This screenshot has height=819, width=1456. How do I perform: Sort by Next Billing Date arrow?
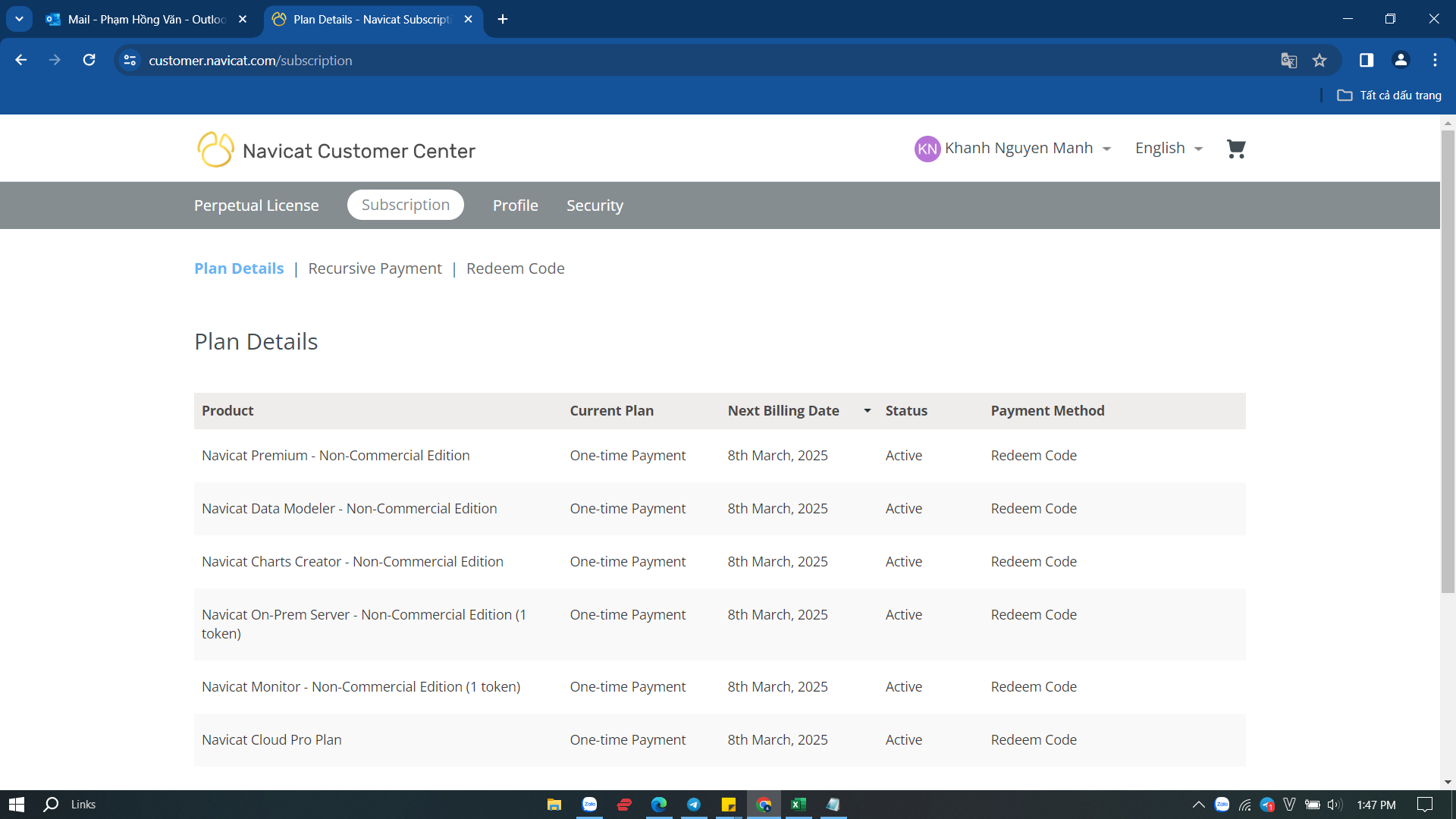coord(867,411)
